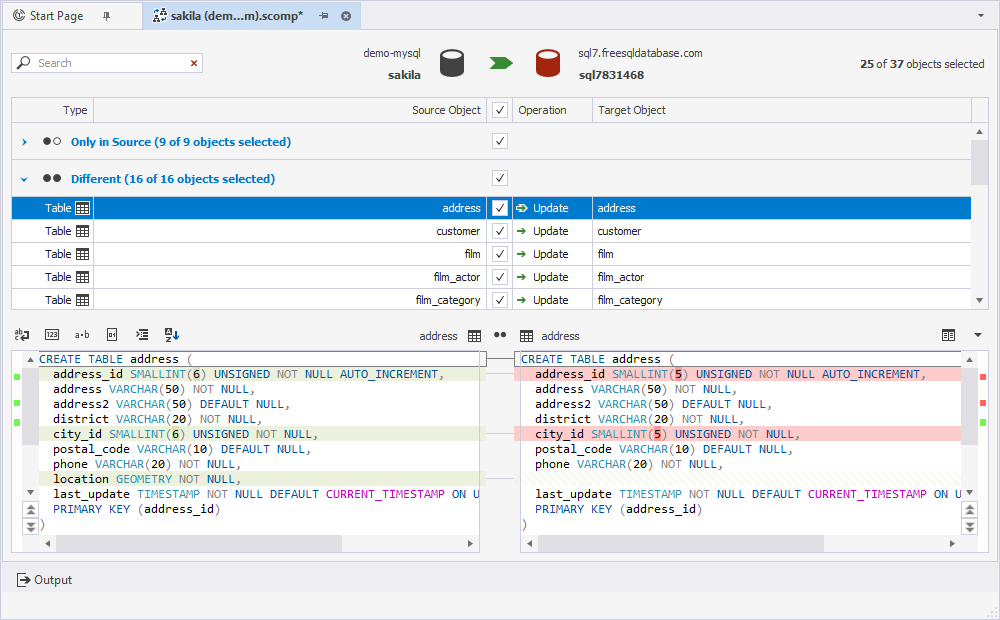Click the Update operation for customer
Viewport: 1000px width, 620px height.
(x=550, y=231)
